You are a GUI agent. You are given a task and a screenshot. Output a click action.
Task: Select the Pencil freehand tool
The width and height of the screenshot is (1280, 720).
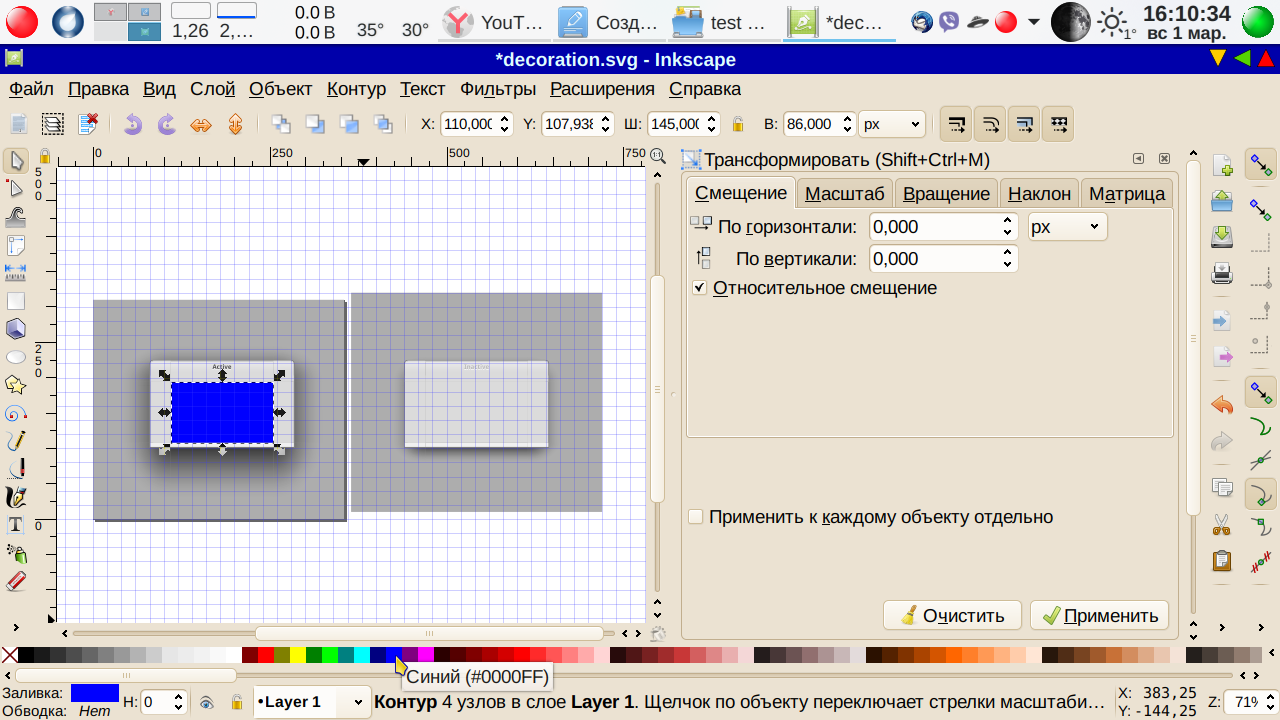click(x=16, y=440)
